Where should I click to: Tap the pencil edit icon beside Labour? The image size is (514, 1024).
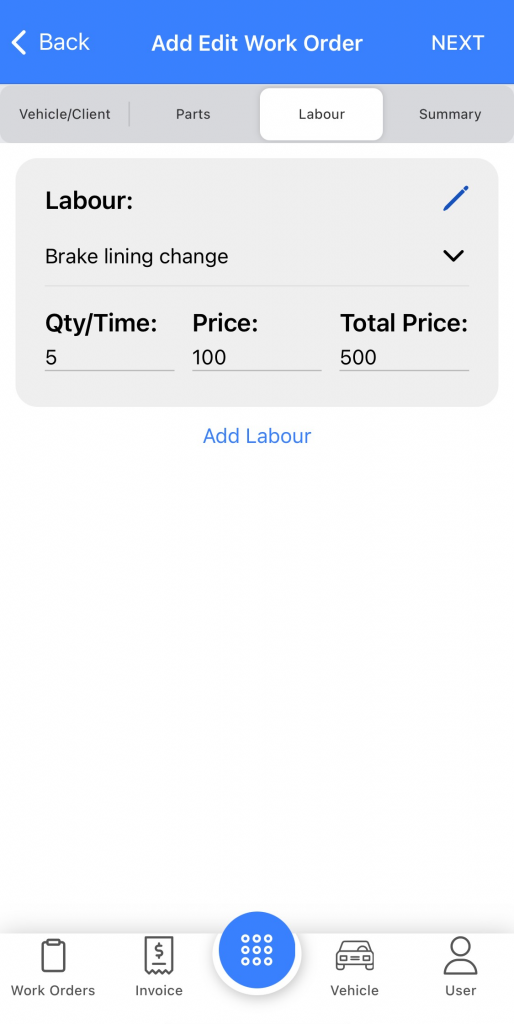click(456, 199)
